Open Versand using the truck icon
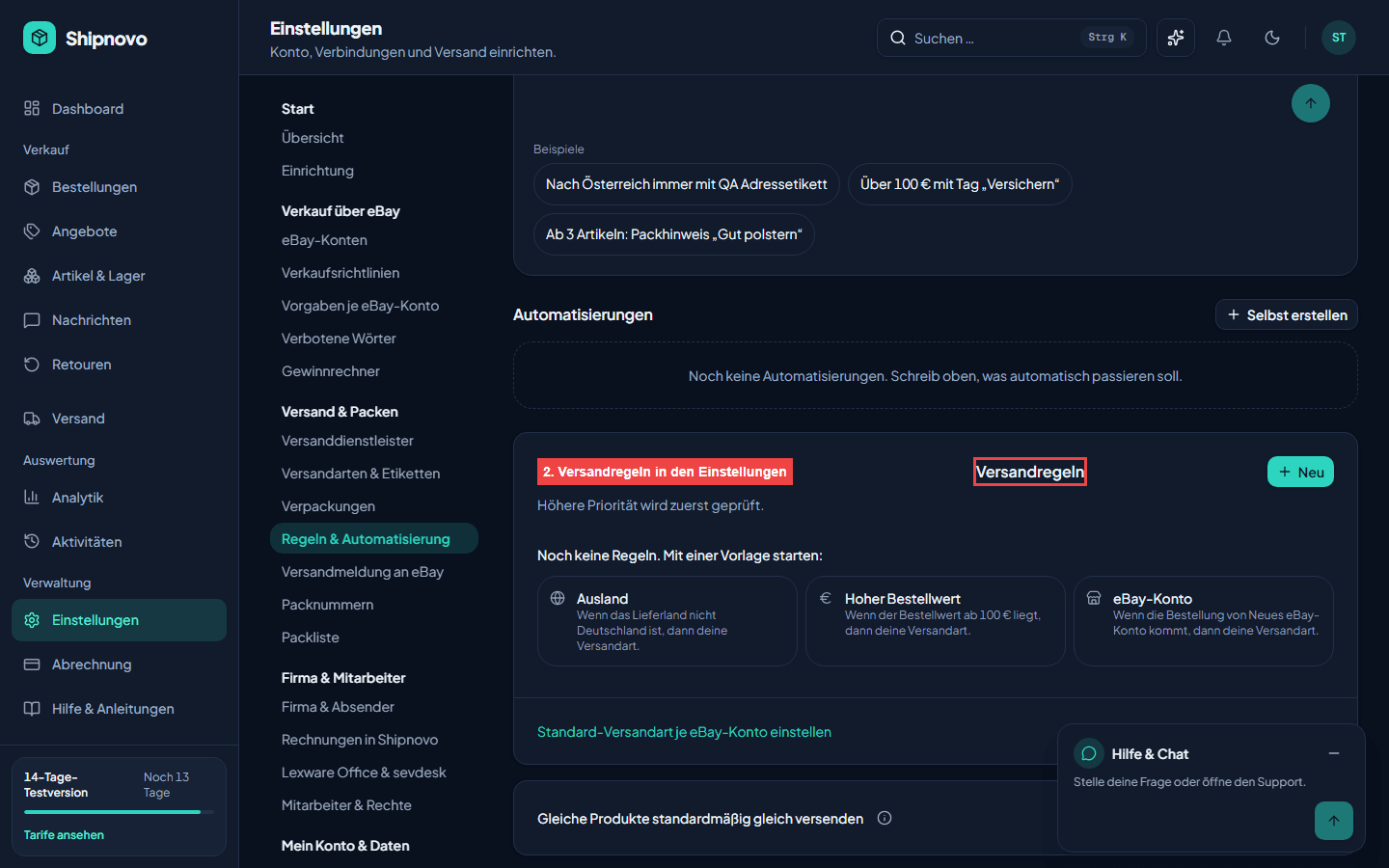 pos(32,419)
